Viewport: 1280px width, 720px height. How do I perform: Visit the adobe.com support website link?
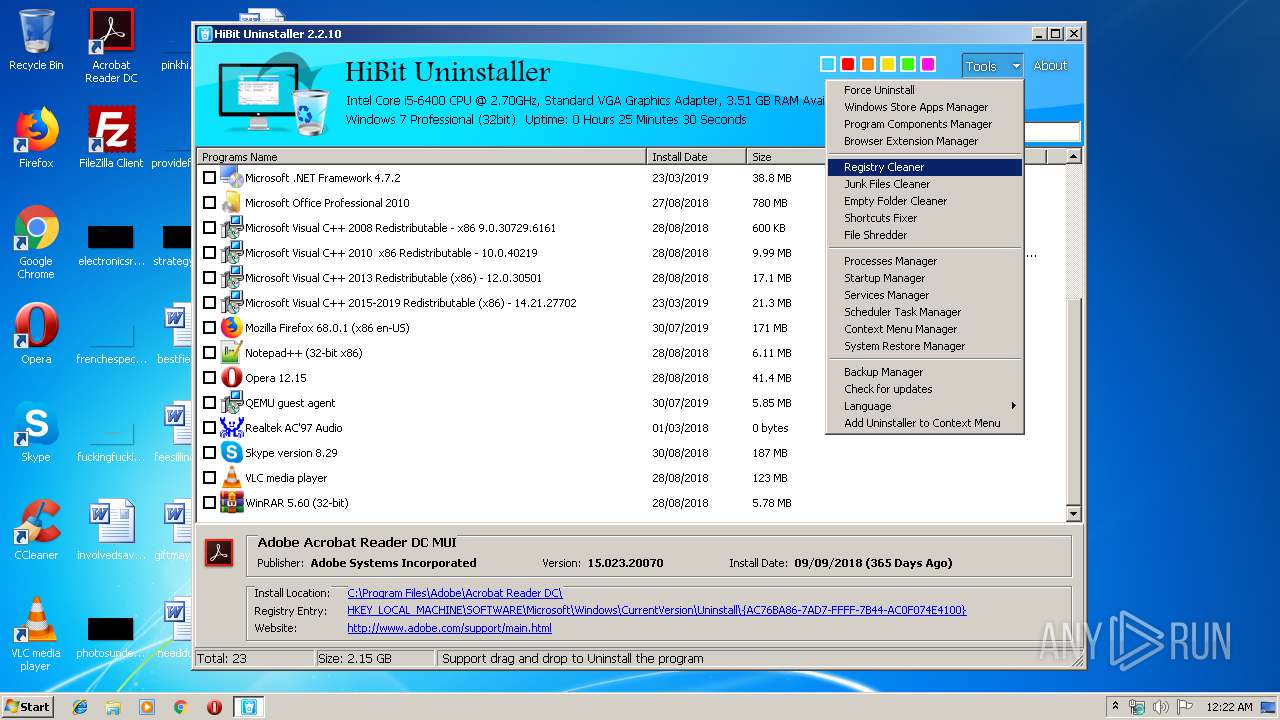449,628
